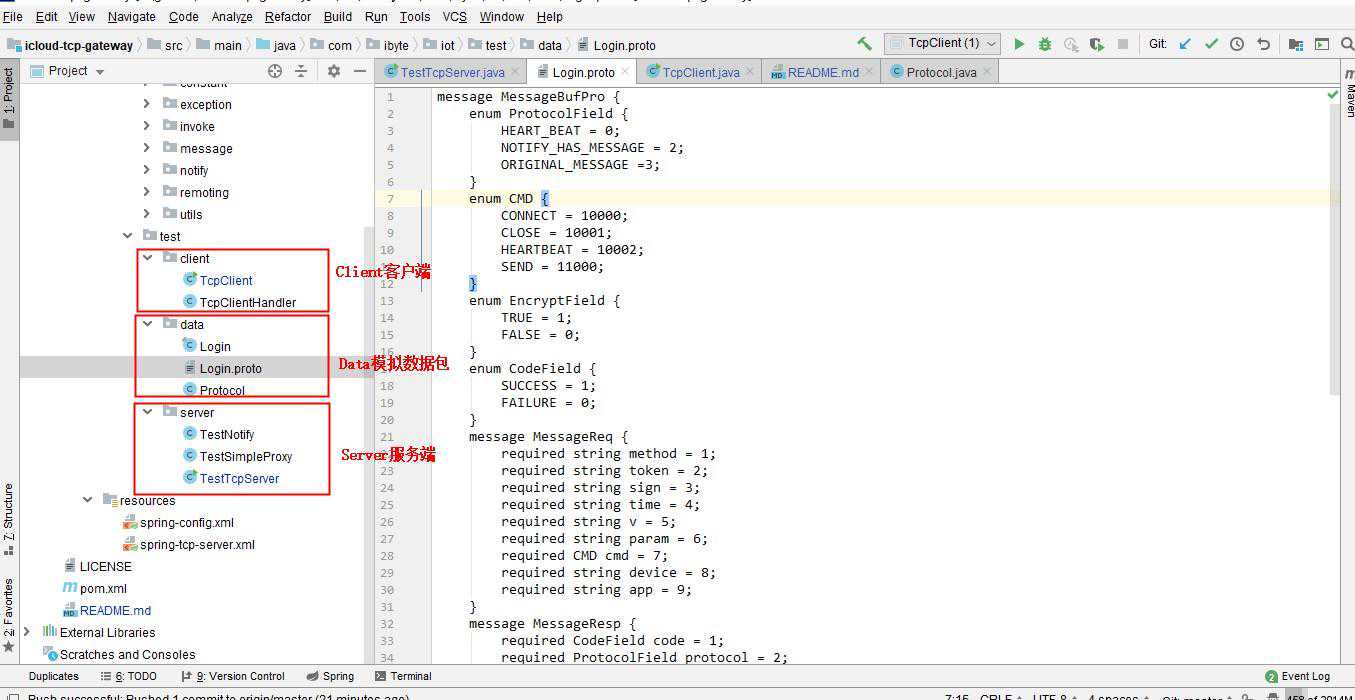Open the Refactor menu
The height and width of the screenshot is (700, 1355).
click(x=288, y=17)
